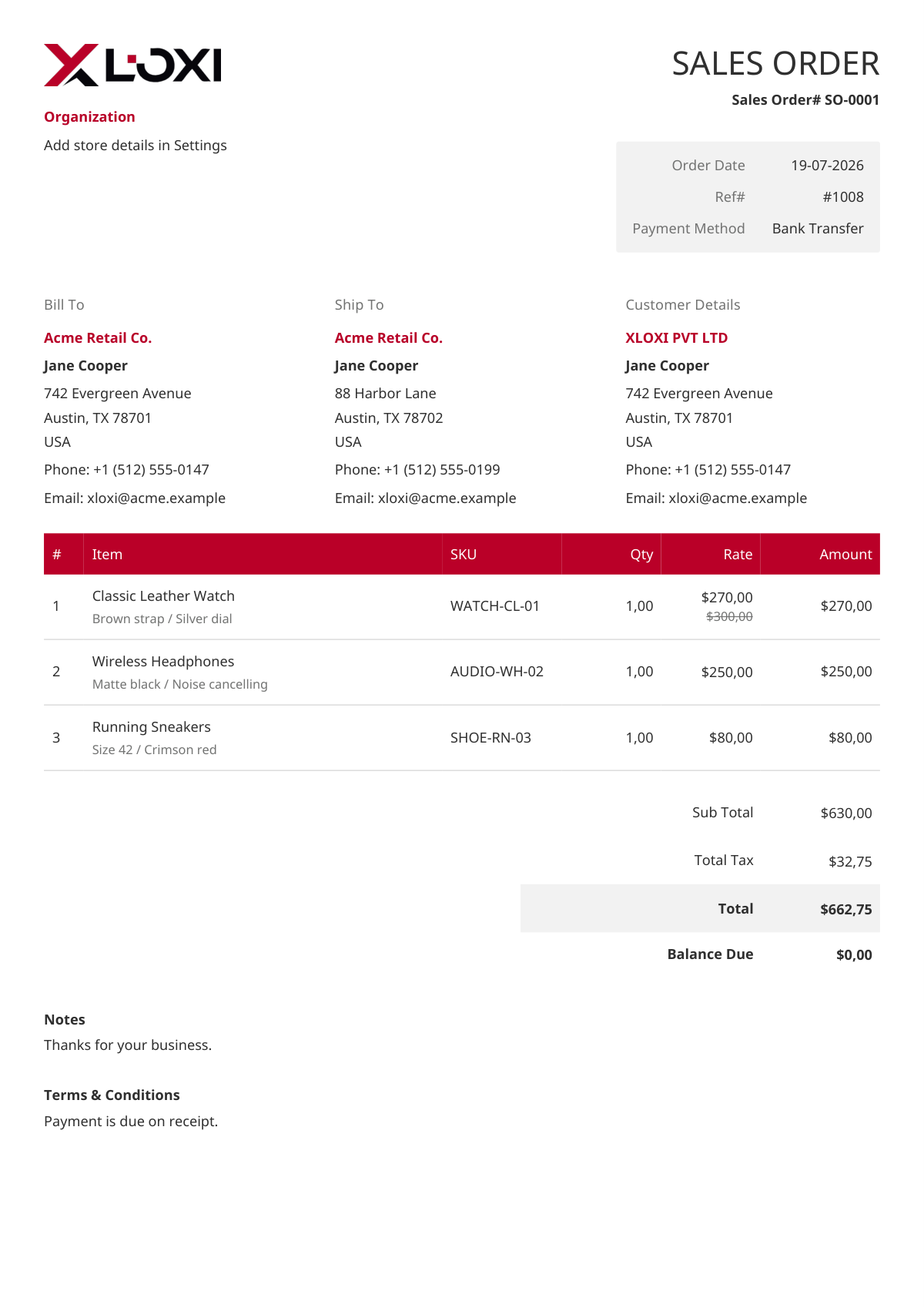Screen dimensions: 924x1308
Task: Select the SALES ORDER heading
Action: 775,63
